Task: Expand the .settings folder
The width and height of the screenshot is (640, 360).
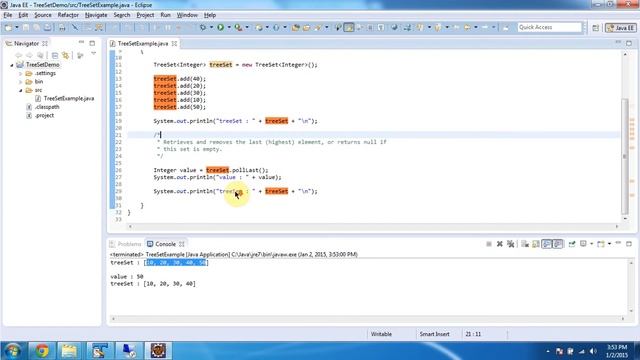Action: pos(20,73)
